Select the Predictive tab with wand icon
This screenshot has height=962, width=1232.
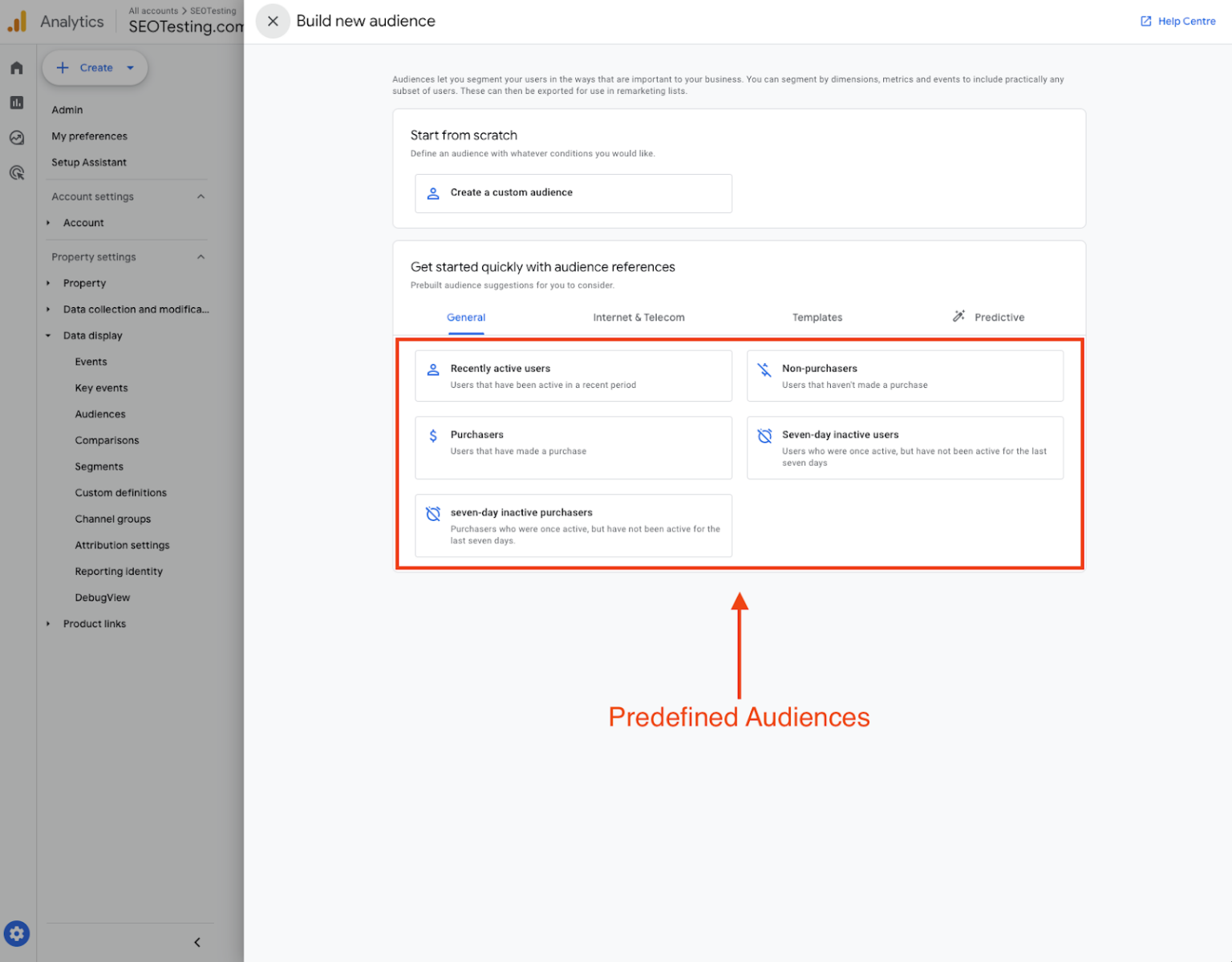[x=988, y=317]
